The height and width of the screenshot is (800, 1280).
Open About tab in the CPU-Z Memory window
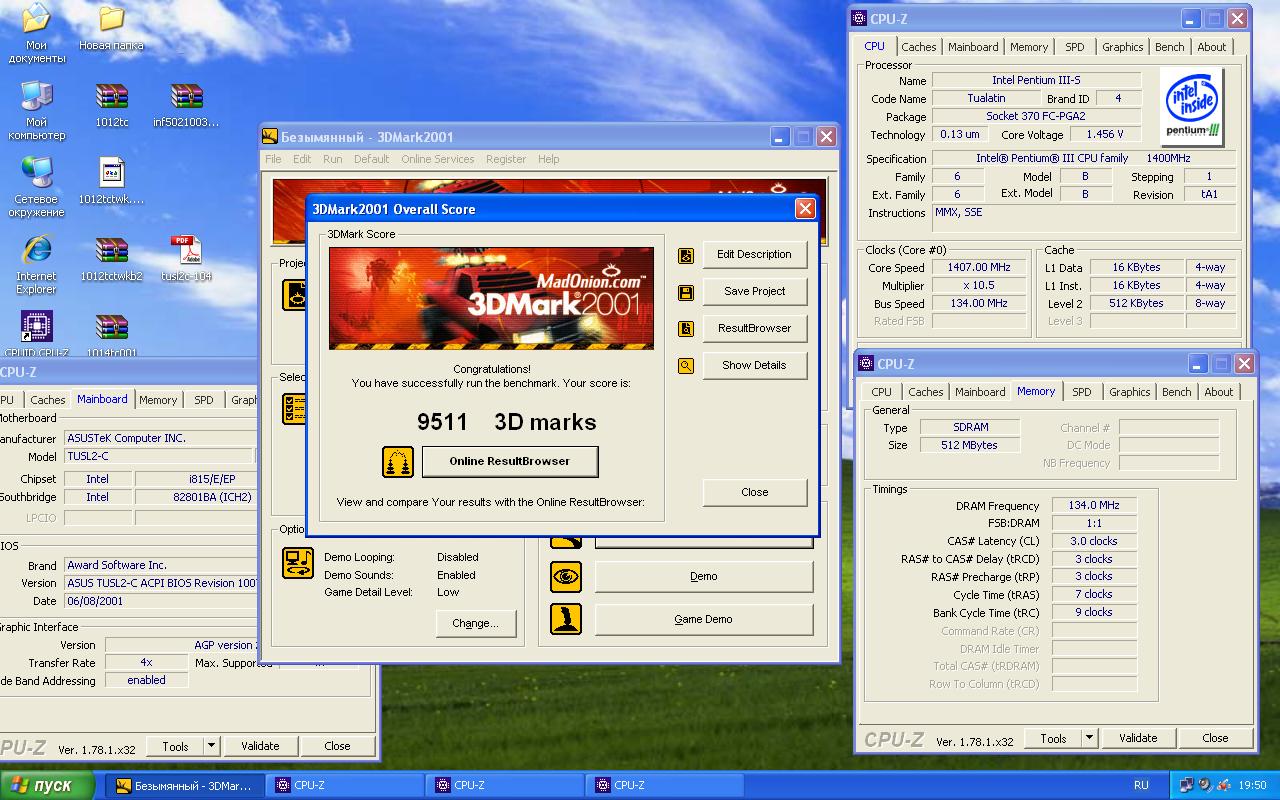[x=1218, y=392]
